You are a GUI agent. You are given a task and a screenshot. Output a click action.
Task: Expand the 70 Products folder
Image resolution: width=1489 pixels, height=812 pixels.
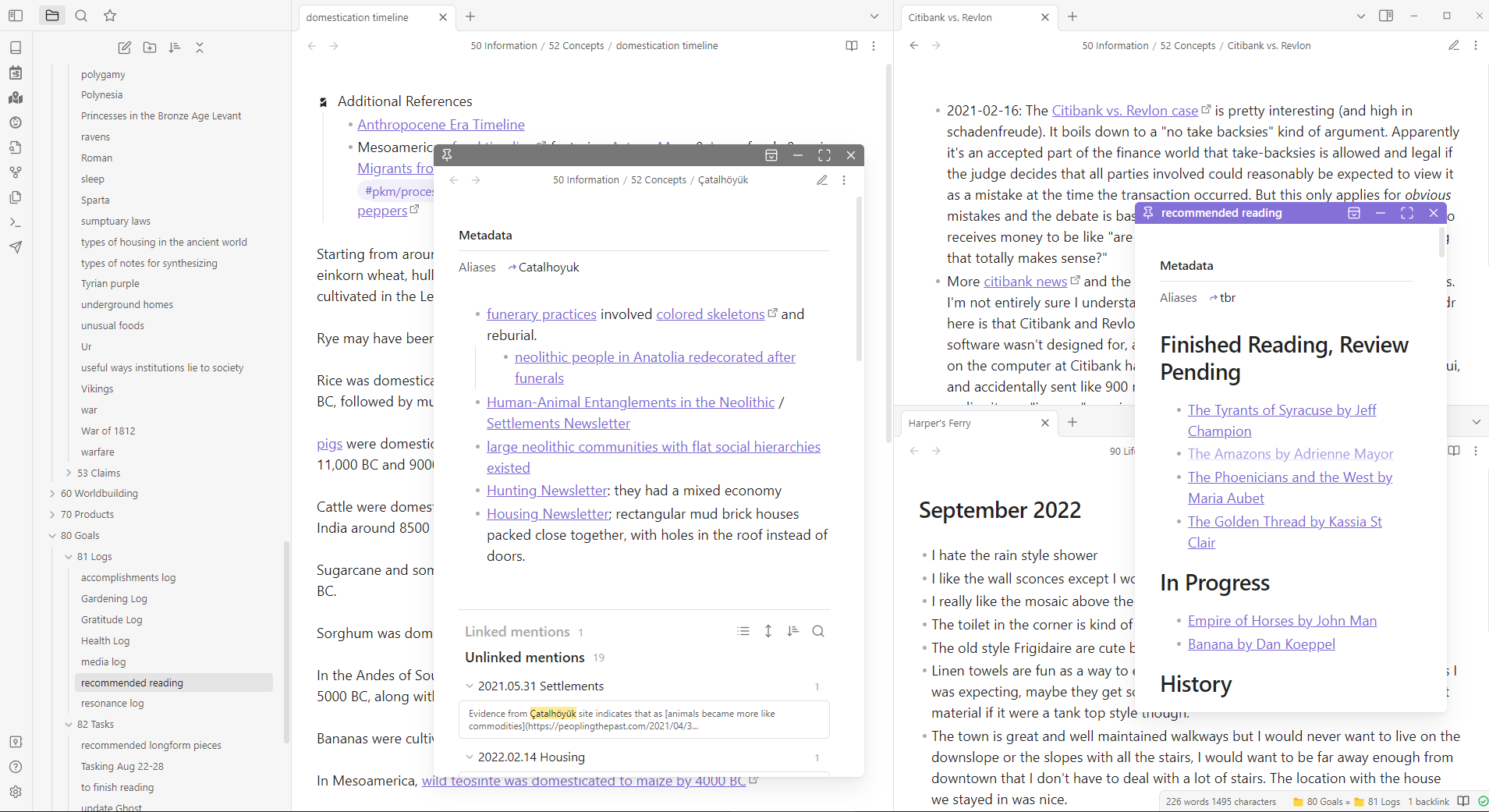coord(52,514)
